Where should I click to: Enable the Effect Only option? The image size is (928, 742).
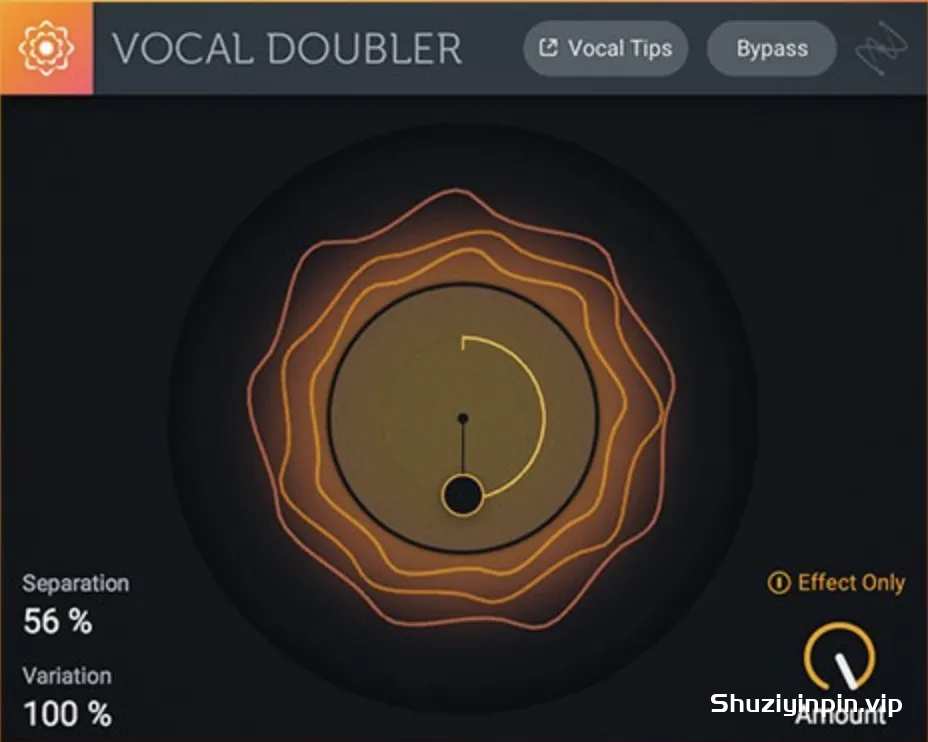836,583
